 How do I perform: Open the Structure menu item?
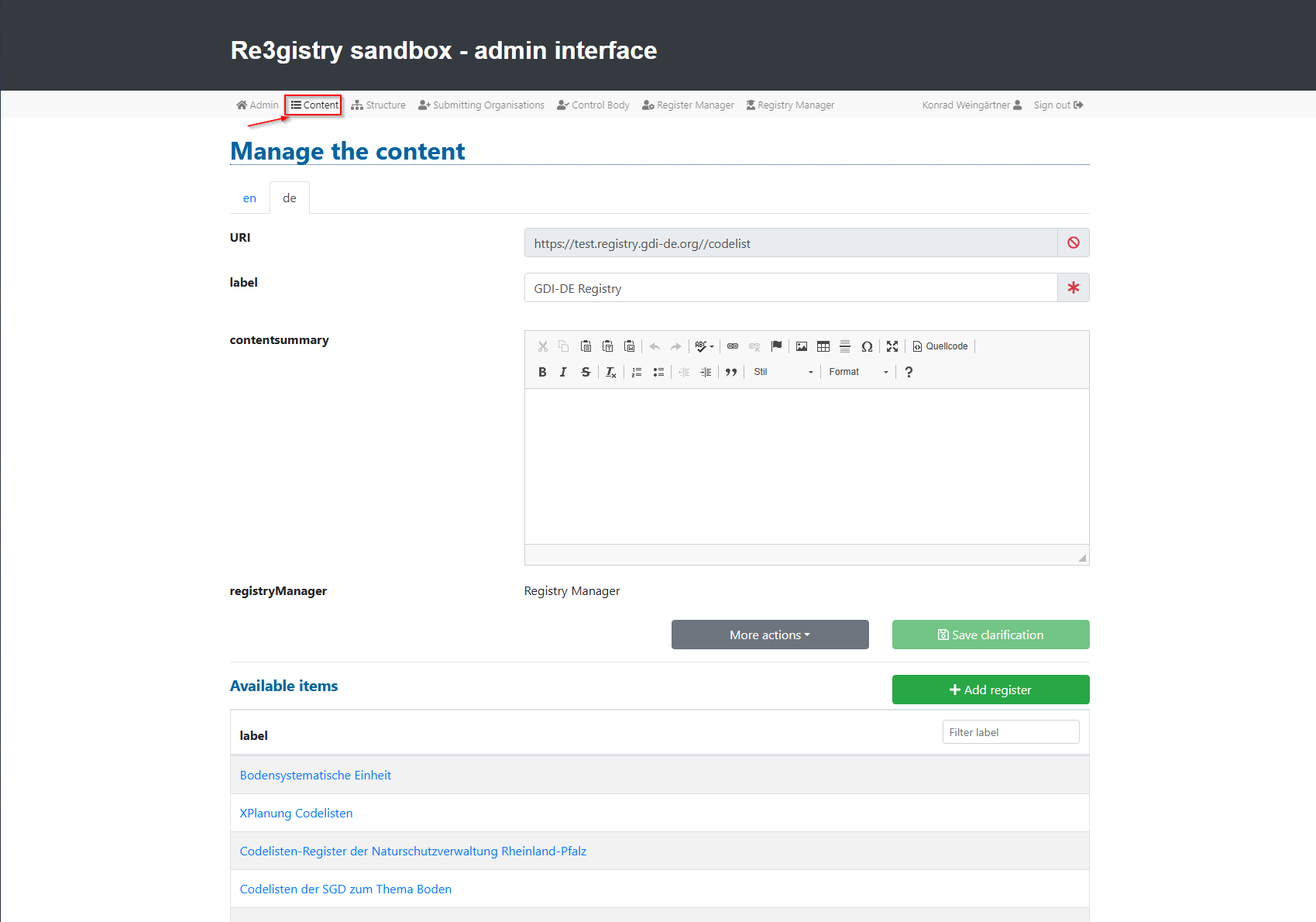click(x=378, y=105)
